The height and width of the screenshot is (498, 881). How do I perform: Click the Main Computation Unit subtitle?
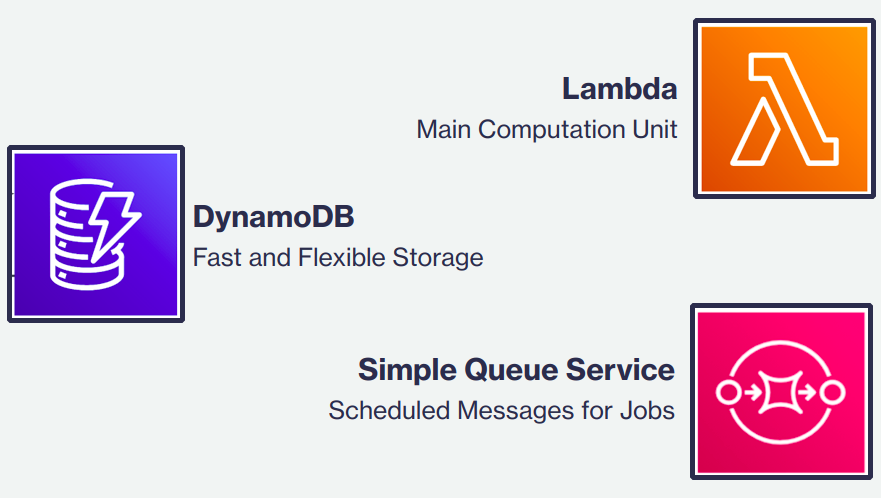pos(547,129)
